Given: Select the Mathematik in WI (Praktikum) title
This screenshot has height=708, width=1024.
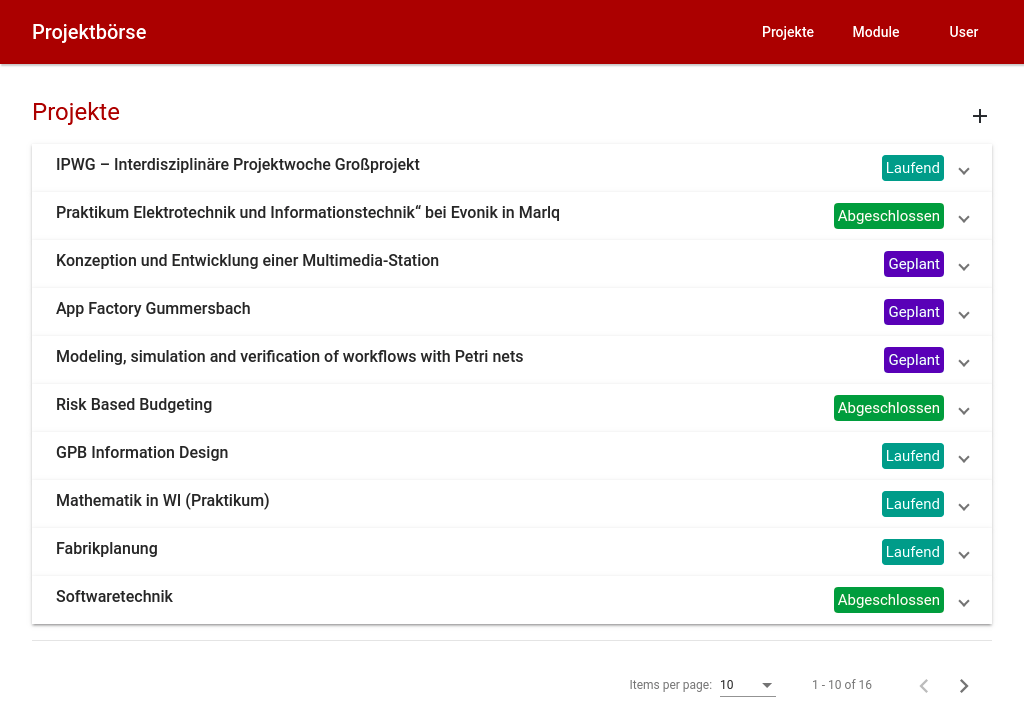Looking at the screenshot, I should (x=163, y=501).
